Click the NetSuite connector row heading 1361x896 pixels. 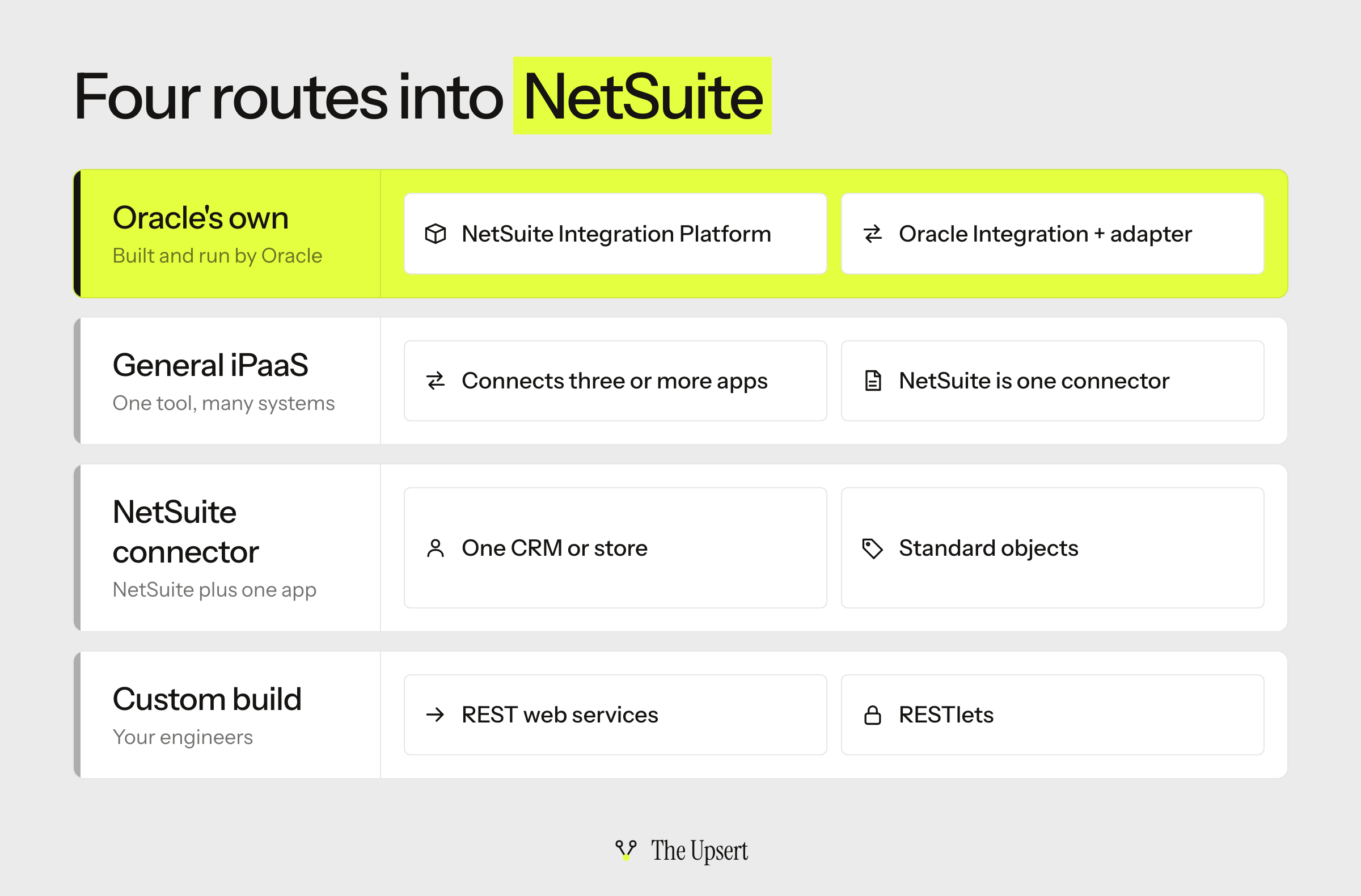coord(186,532)
